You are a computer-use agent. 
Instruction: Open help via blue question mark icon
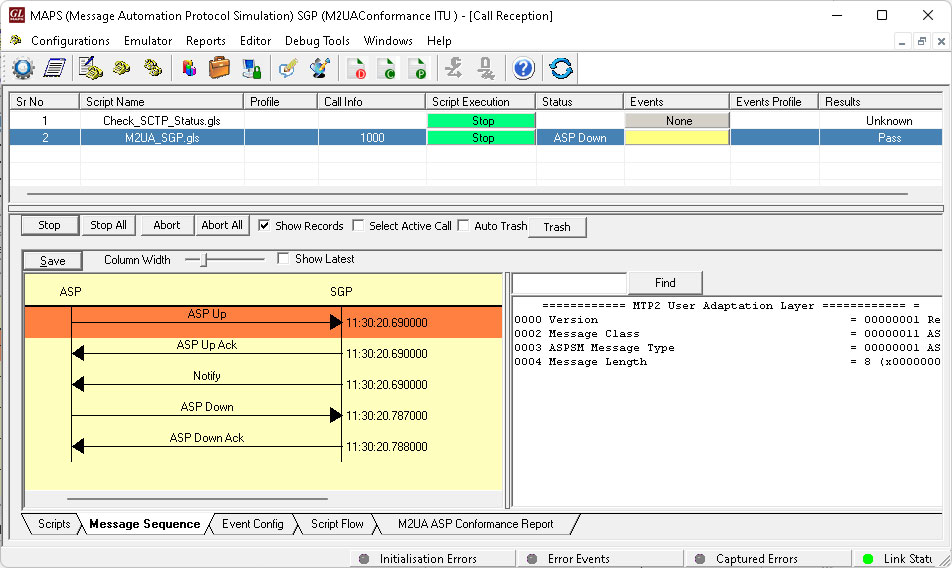[x=523, y=68]
